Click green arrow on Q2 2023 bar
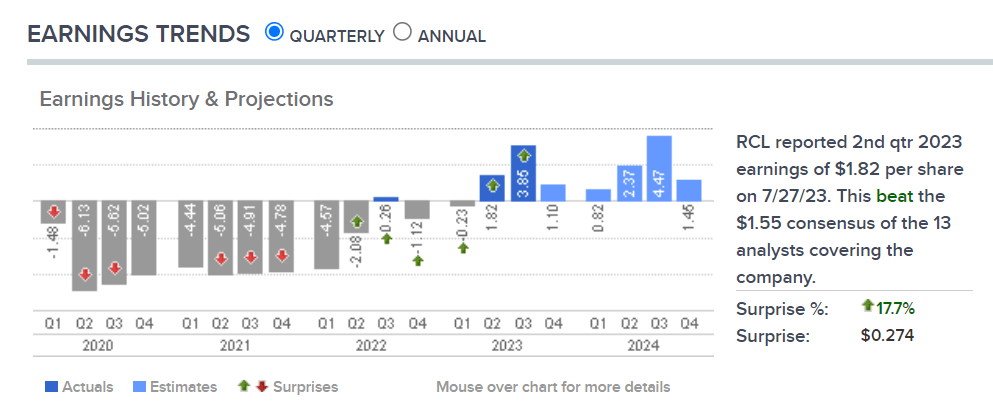The width and height of the screenshot is (993, 420). click(x=492, y=185)
